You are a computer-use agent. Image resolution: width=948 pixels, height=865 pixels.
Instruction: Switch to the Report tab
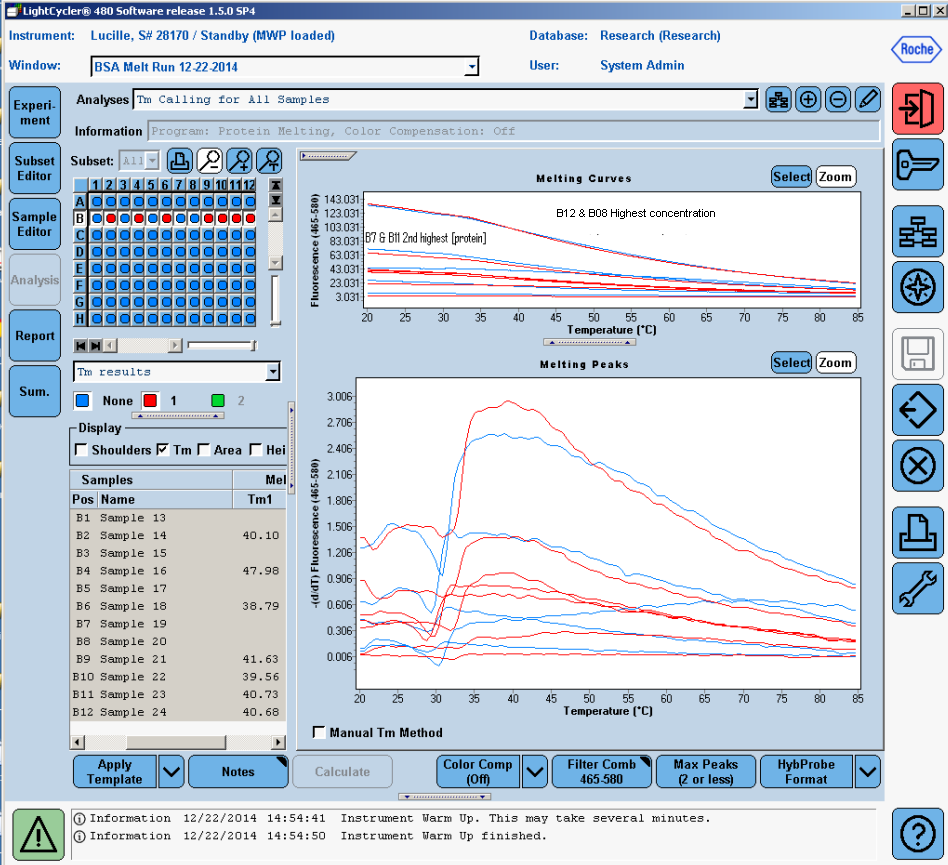point(34,336)
